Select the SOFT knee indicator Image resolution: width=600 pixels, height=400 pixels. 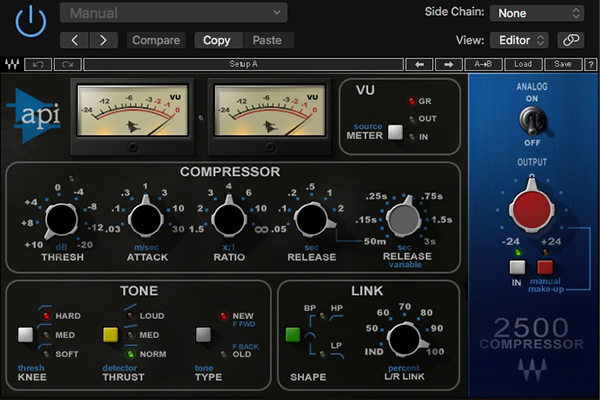click(x=46, y=354)
